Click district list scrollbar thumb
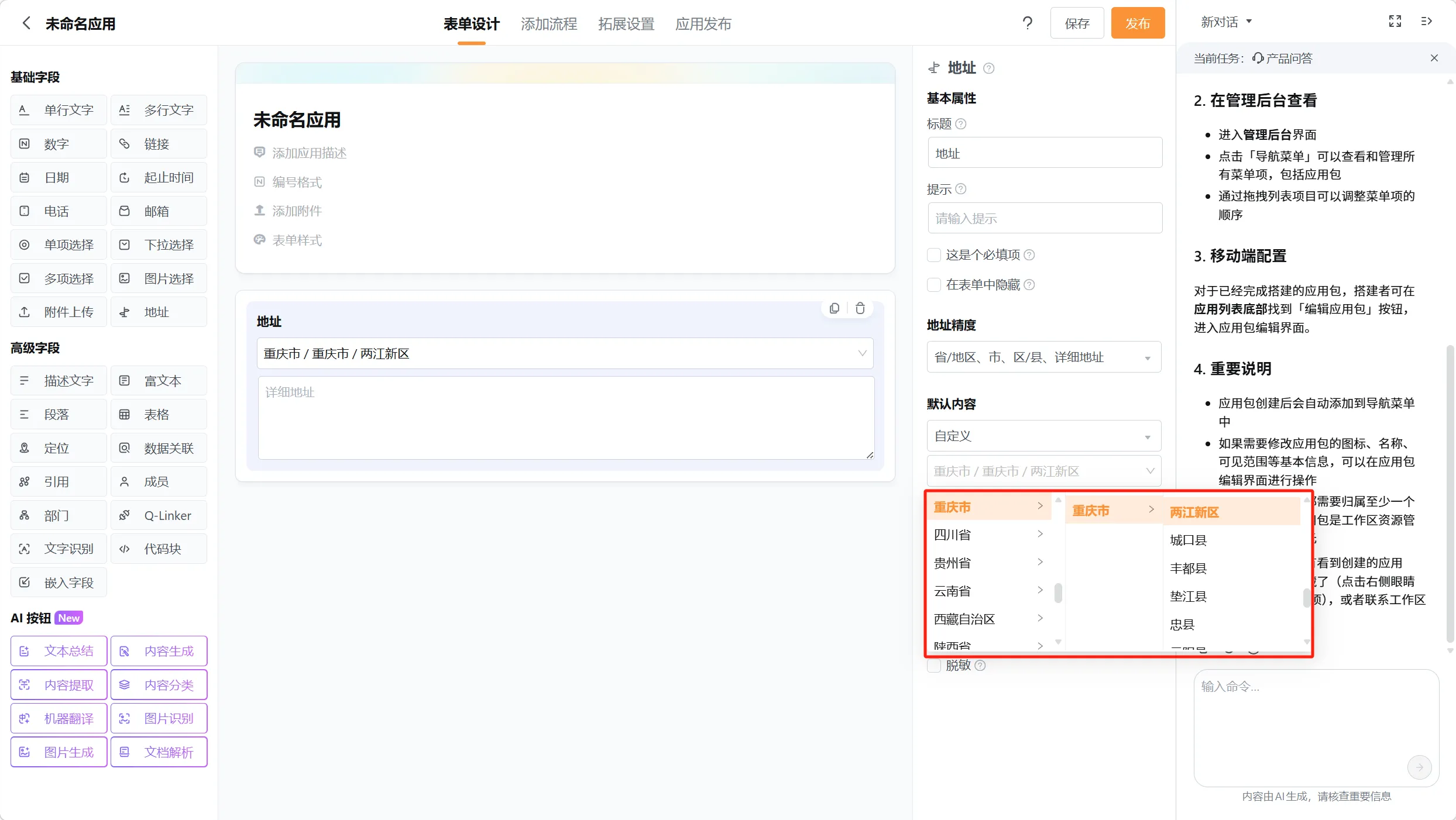 1306,598
